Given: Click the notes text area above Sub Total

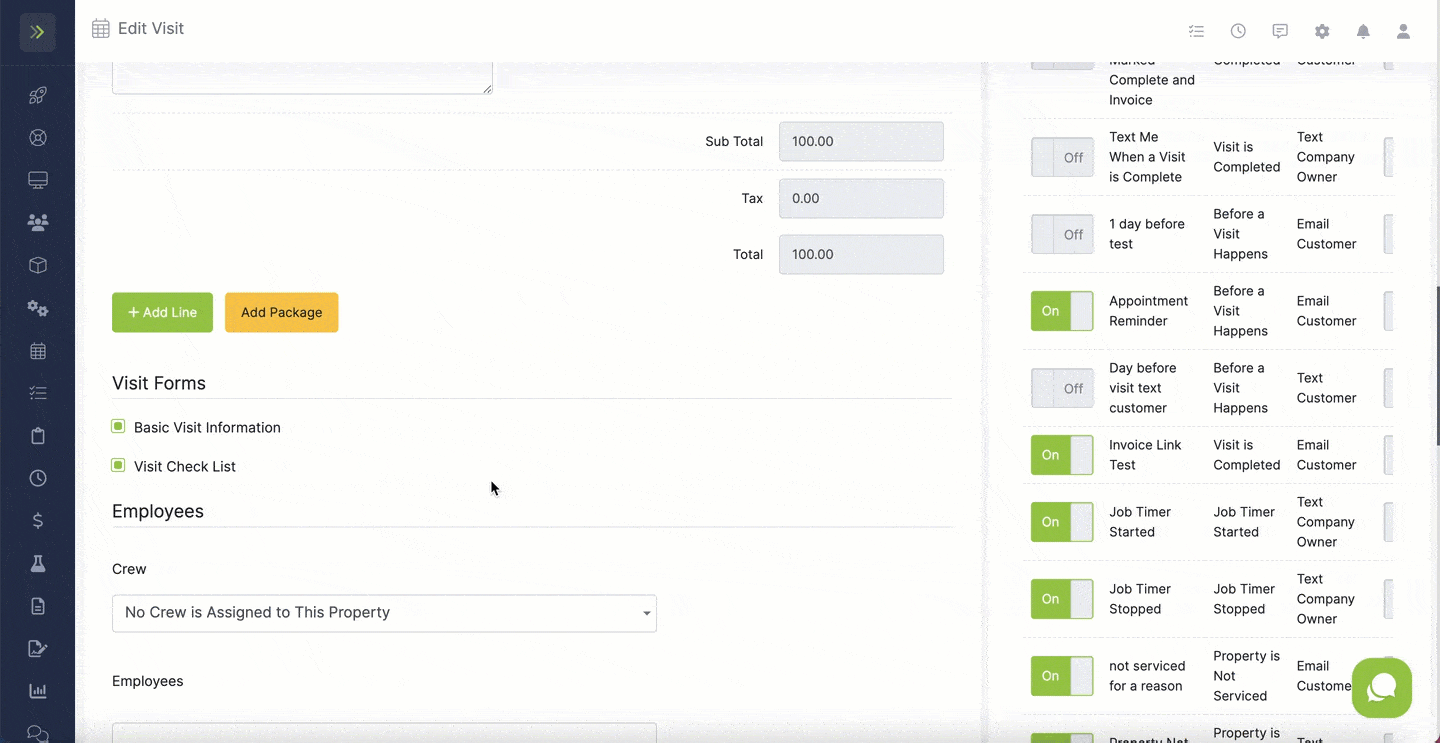Looking at the screenshot, I should coord(302,78).
